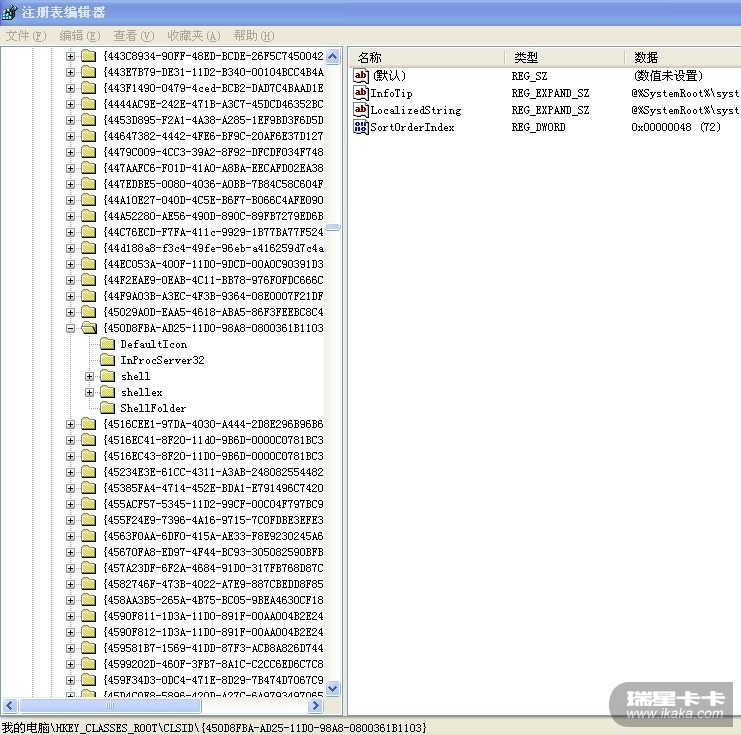Image resolution: width=741 pixels, height=735 pixels.
Task: Select the LocalizedString value name
Action: (416, 110)
